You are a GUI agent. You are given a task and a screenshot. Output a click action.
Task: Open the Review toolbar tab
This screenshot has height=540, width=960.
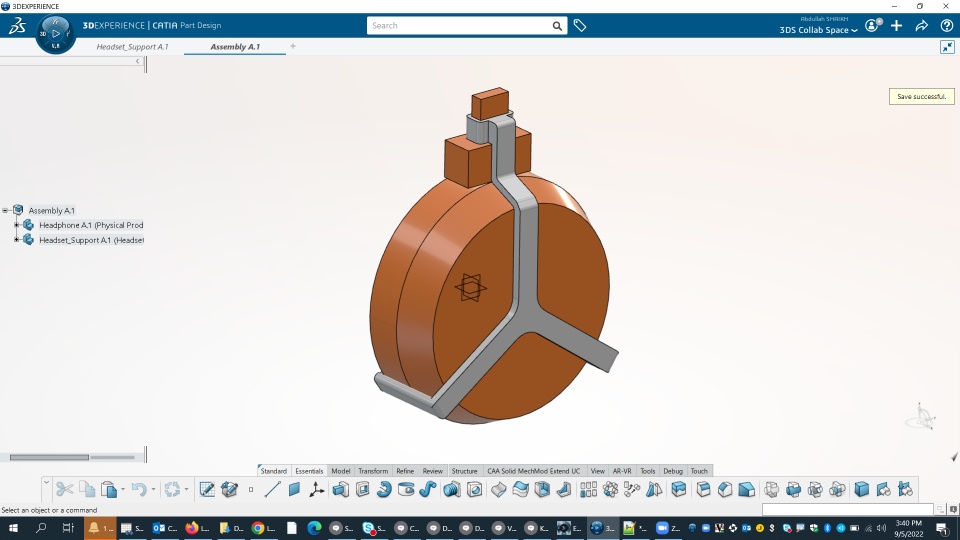432,471
